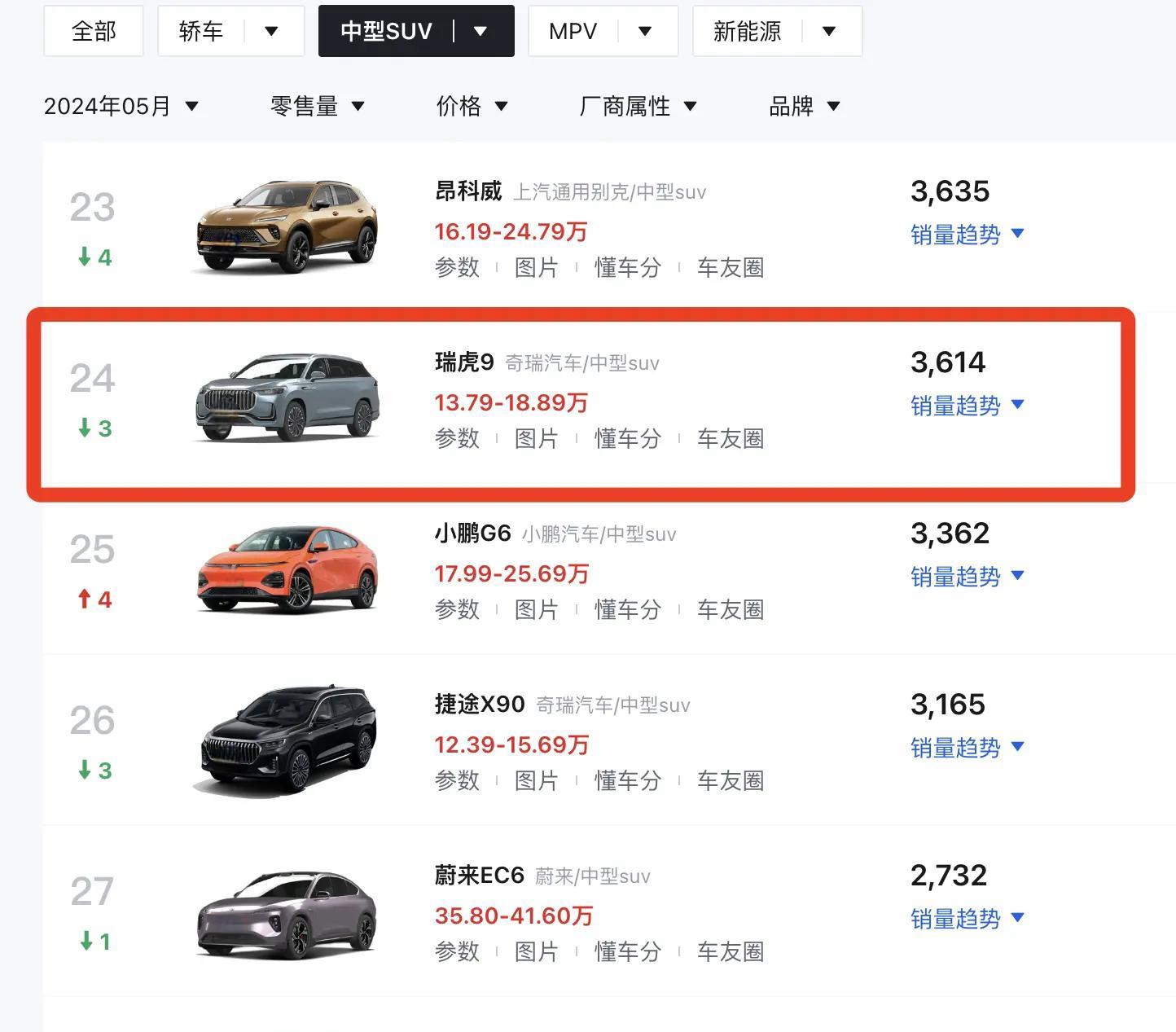Click the 3,165 sales figure
This screenshot has width=1176, height=1032.
point(948,705)
